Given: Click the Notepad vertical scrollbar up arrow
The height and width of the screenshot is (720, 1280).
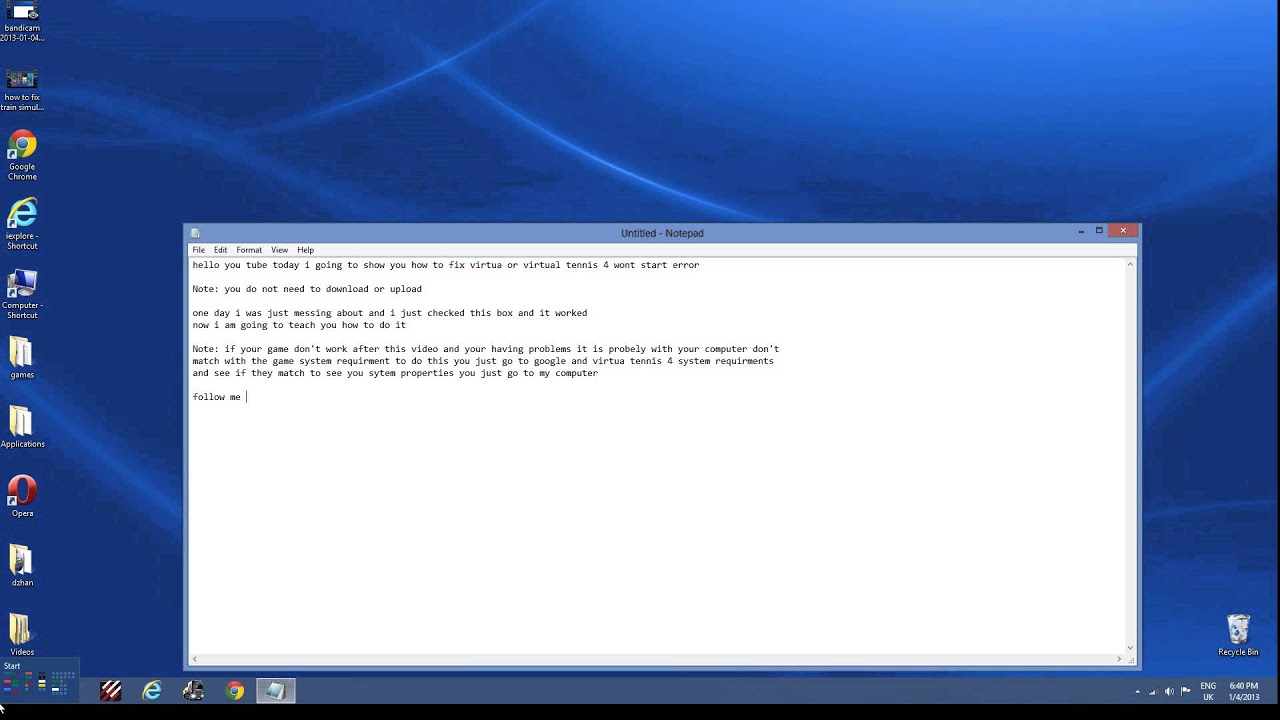Looking at the screenshot, I should point(1131,265).
